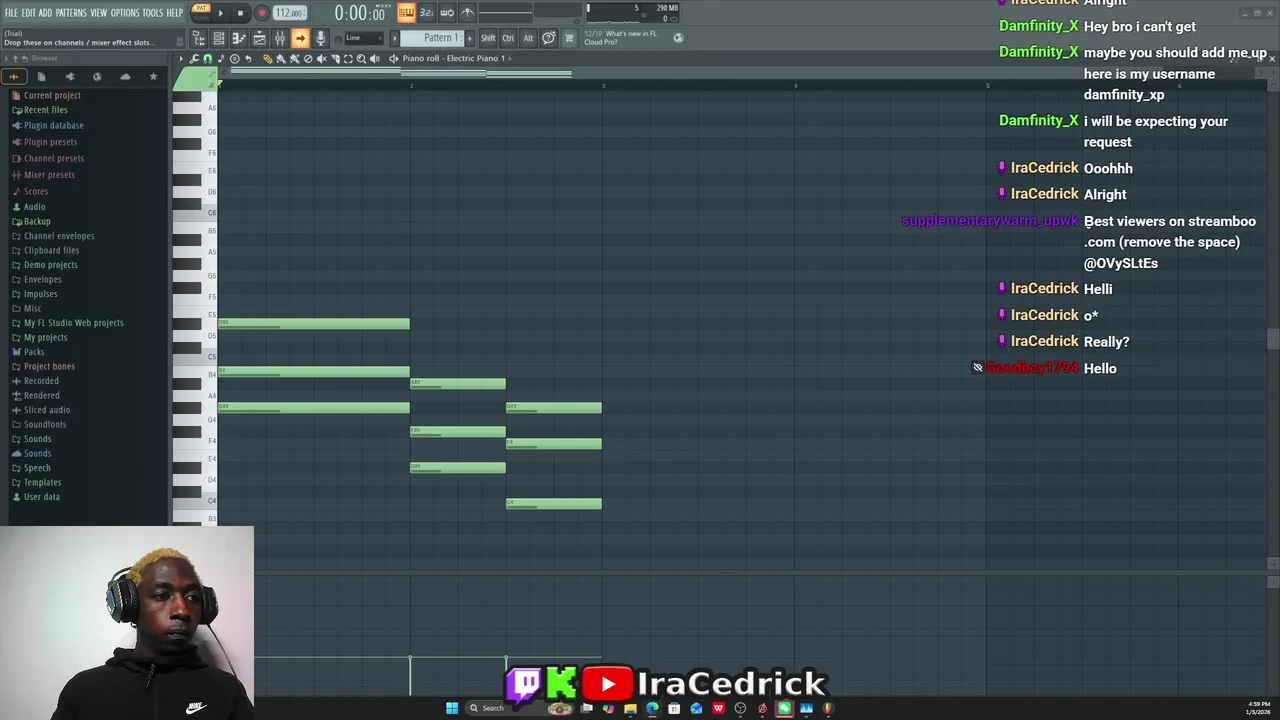Open the Pattern 1 selector dropdown
This screenshot has width=1280, height=720.
click(x=430, y=38)
